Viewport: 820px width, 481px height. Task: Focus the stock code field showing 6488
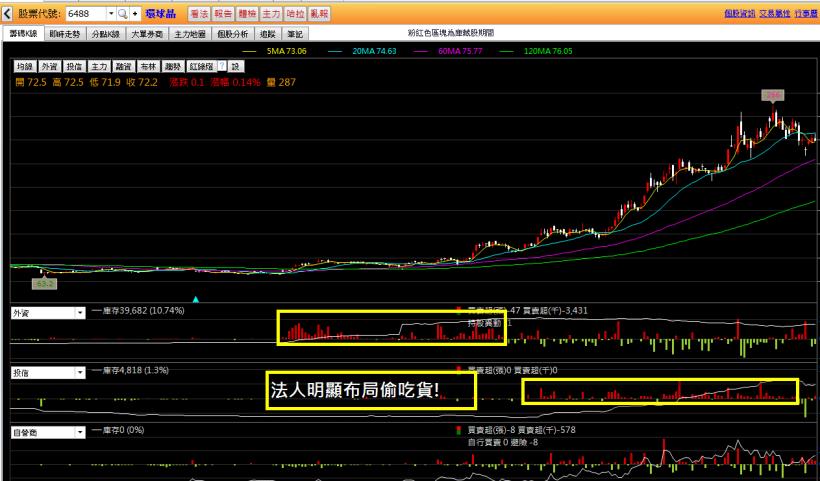[x=86, y=14]
